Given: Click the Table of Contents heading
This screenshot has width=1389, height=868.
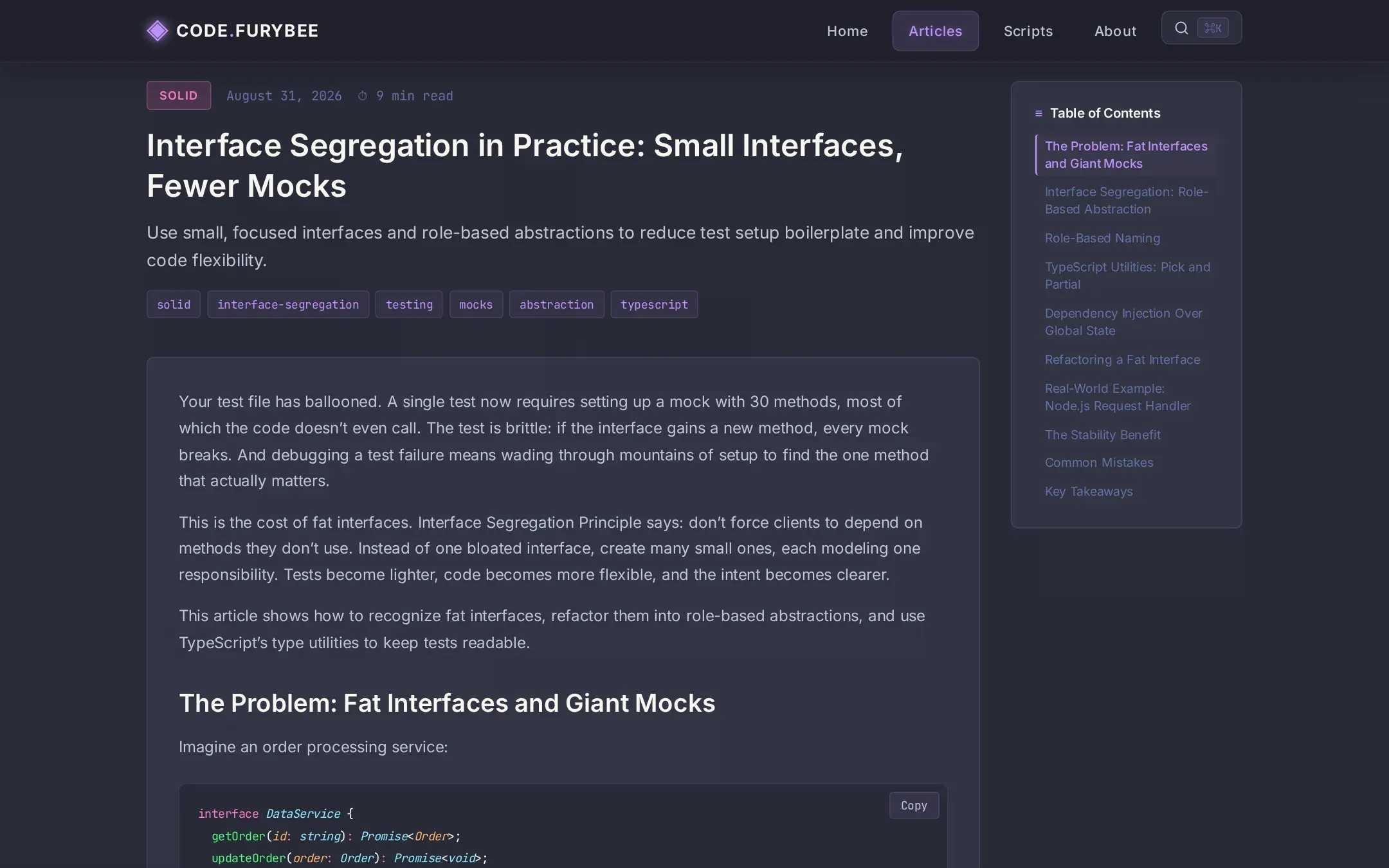Looking at the screenshot, I should tap(1105, 113).
